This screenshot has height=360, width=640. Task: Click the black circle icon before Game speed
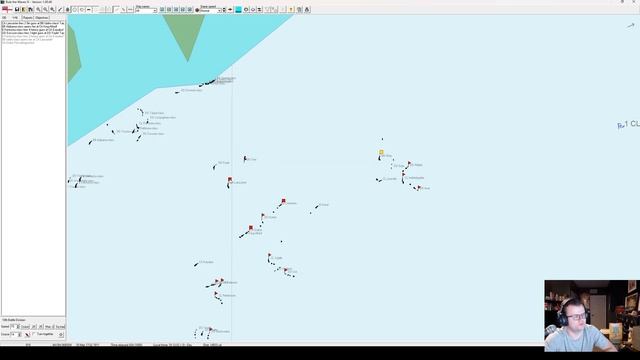[197, 10]
